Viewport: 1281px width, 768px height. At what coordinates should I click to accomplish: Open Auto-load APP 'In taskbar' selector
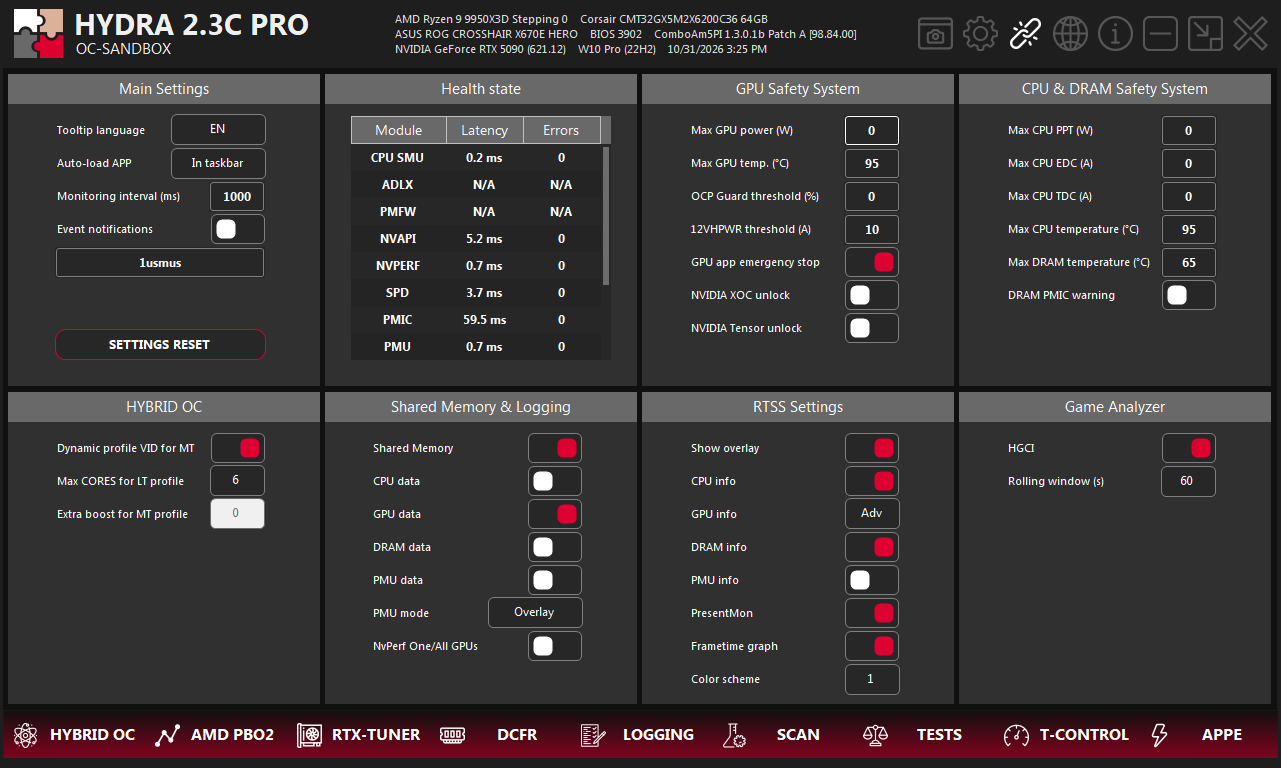click(218, 163)
